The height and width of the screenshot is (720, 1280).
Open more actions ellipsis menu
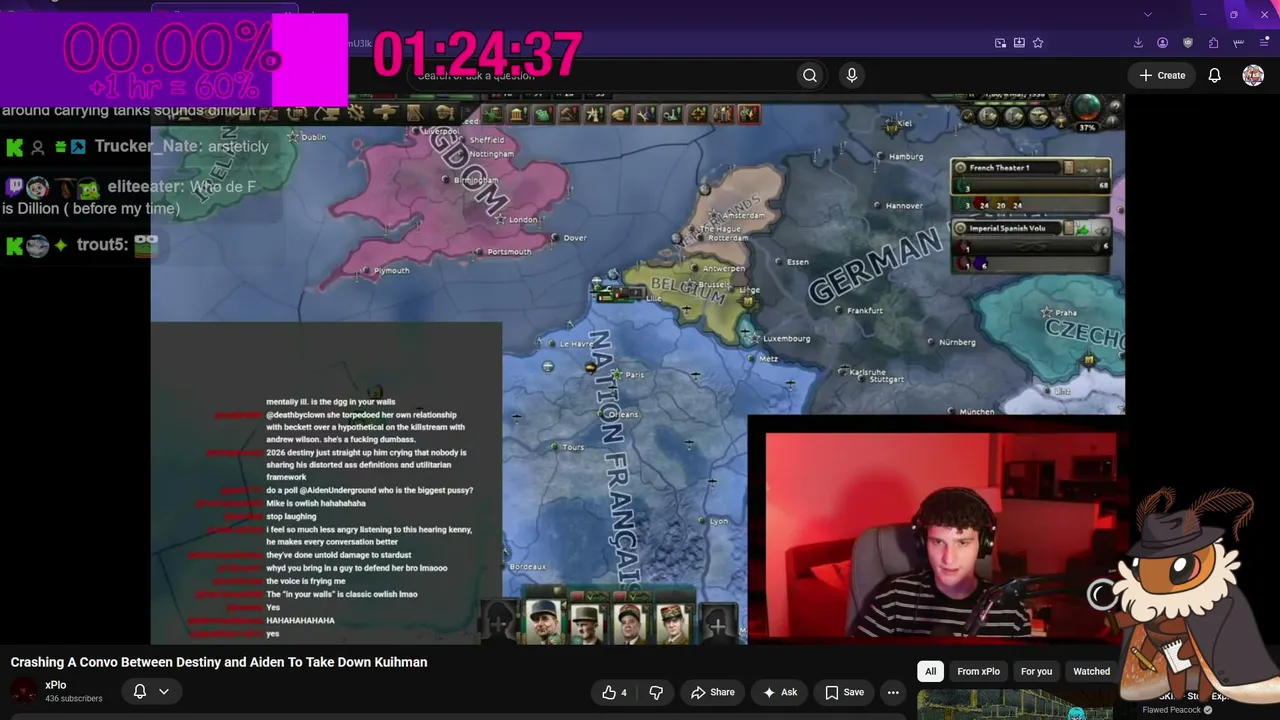pyautogui.click(x=893, y=692)
